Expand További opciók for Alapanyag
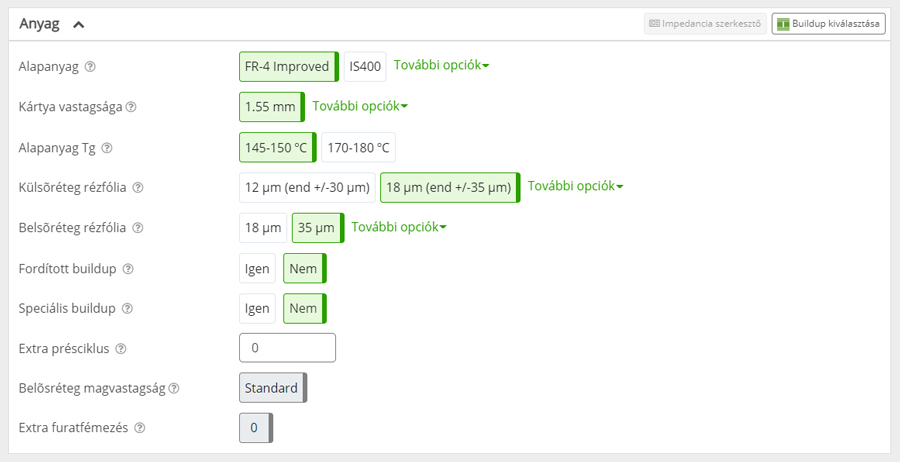The image size is (900, 462). coord(441,66)
